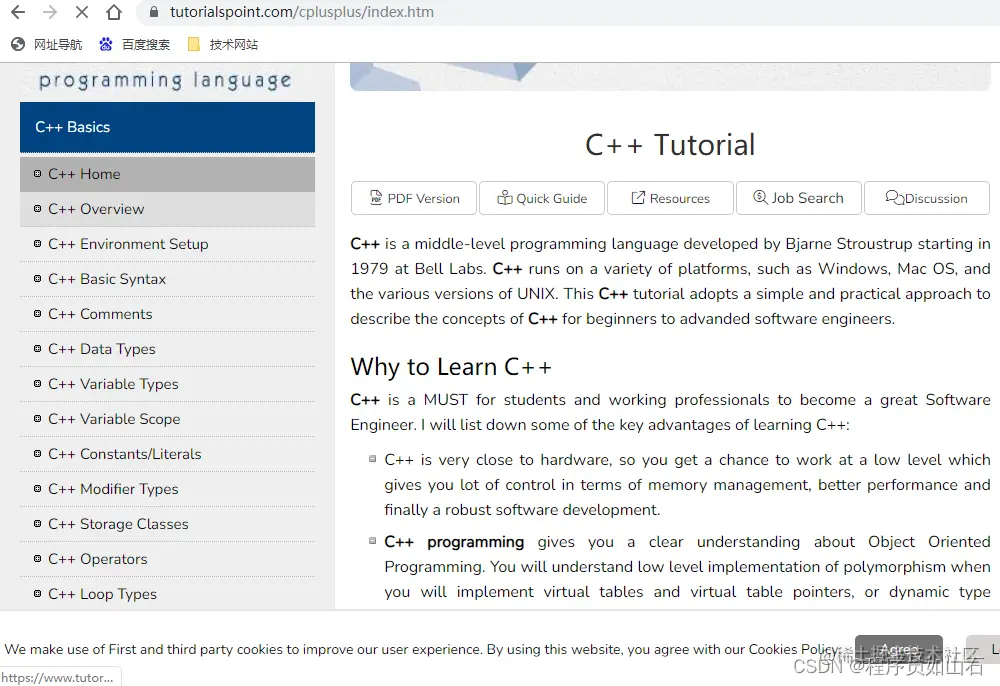The width and height of the screenshot is (1000, 686).
Task: Open the C++ Overview sidebar item
Action: [167, 209]
